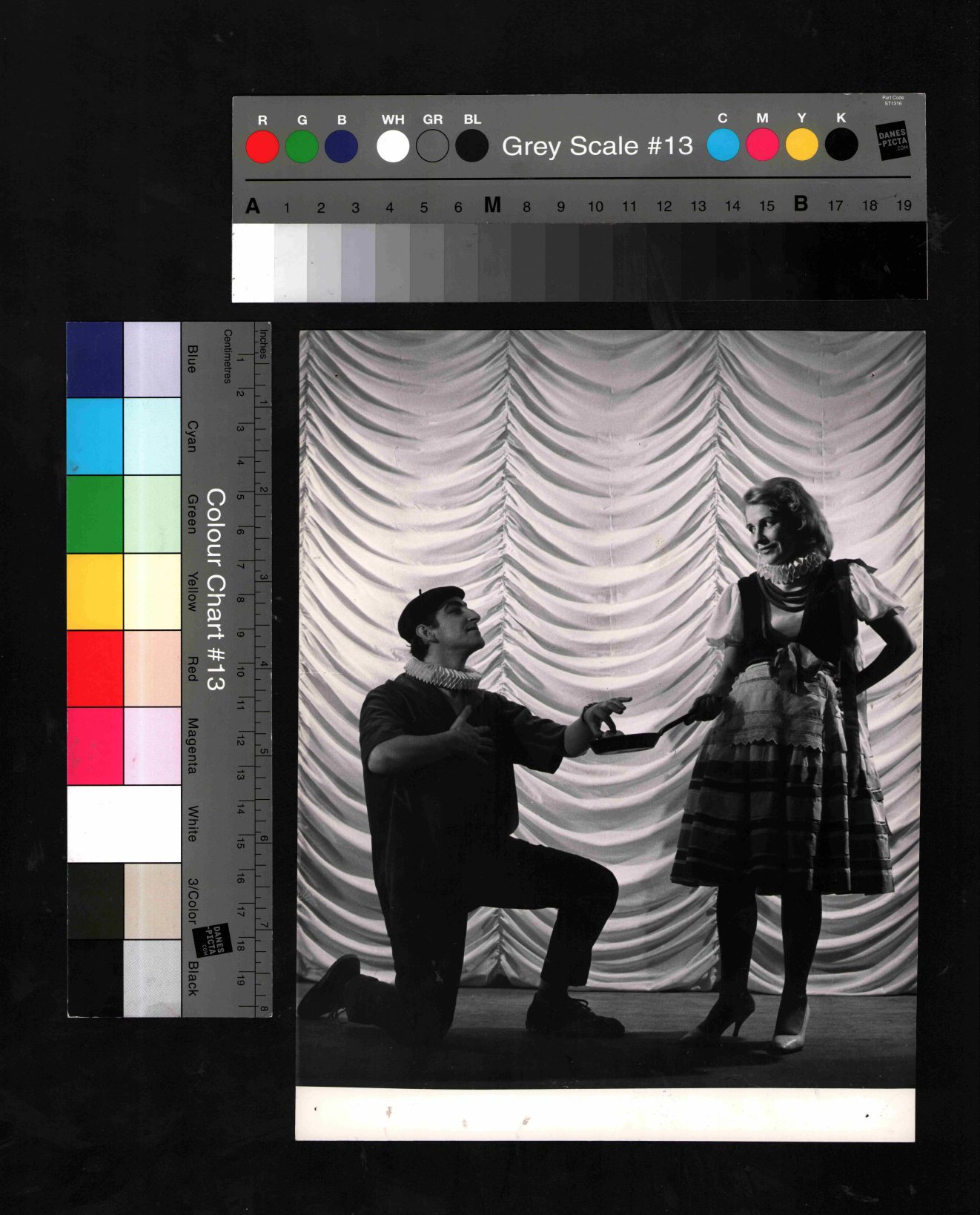
Task: Select the saturated yellow swatch on colour chart
Action: coord(95,592)
